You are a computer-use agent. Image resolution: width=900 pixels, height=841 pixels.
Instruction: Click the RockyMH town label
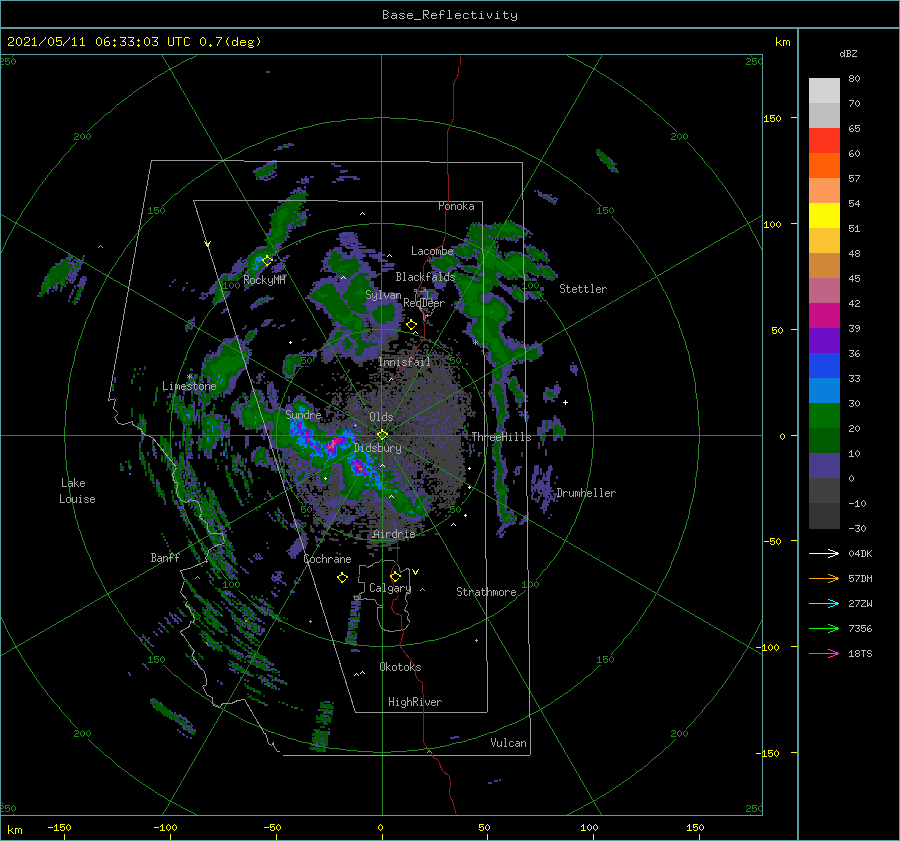(264, 280)
